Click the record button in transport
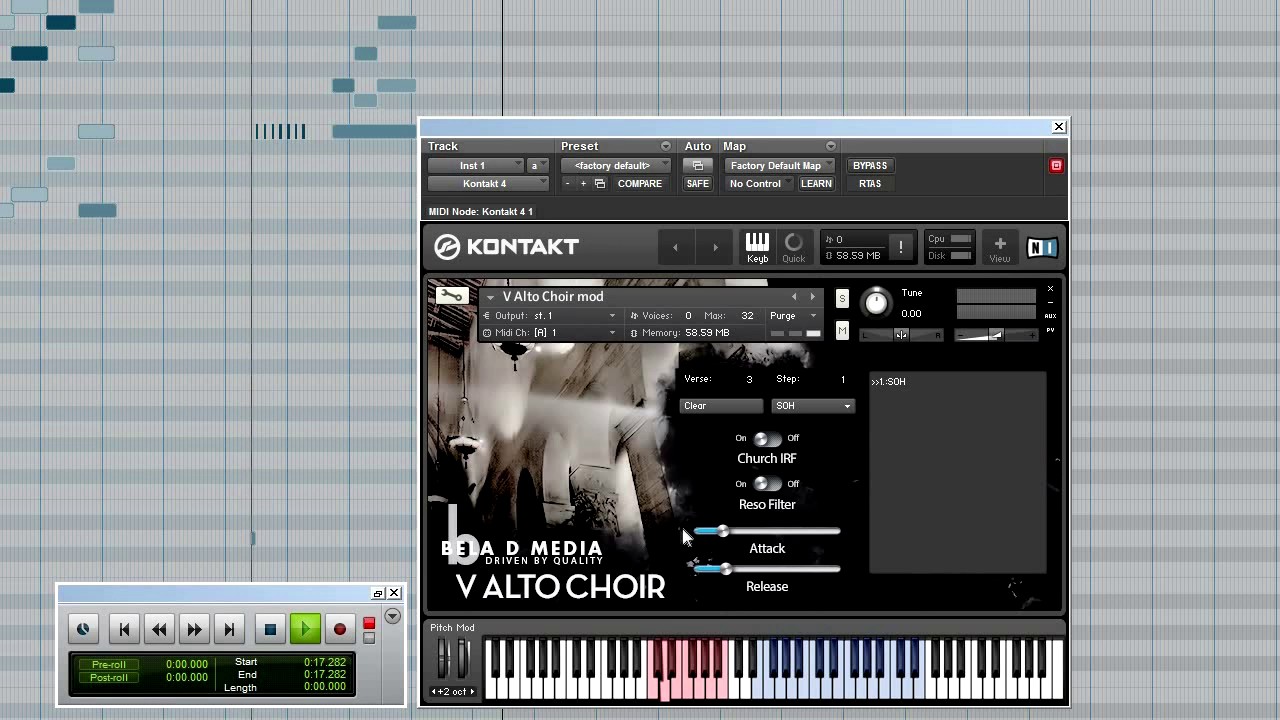1280x720 pixels. [x=340, y=629]
